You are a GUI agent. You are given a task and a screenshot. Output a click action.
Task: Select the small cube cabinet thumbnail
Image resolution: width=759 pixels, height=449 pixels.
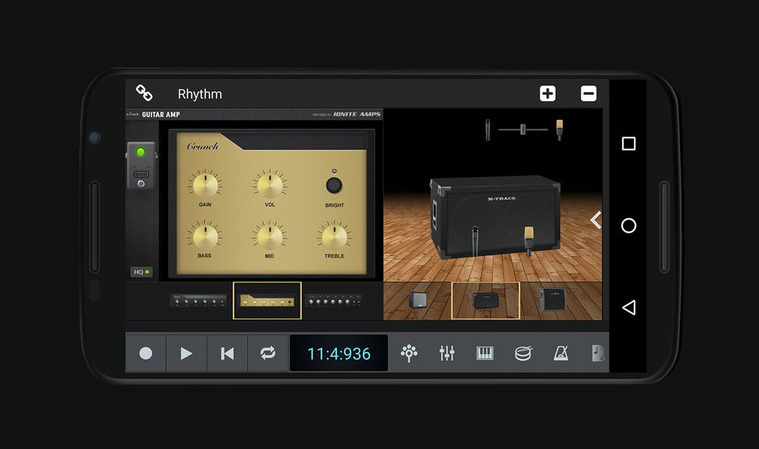tap(418, 300)
